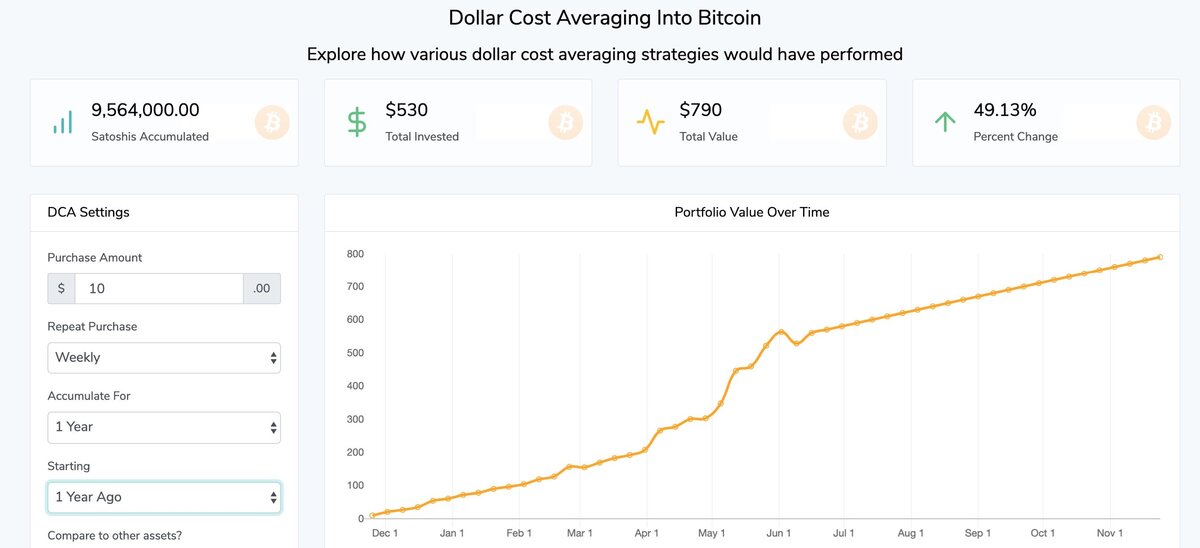
Task: Click the green dollar sign icon
Action: [x=357, y=123]
